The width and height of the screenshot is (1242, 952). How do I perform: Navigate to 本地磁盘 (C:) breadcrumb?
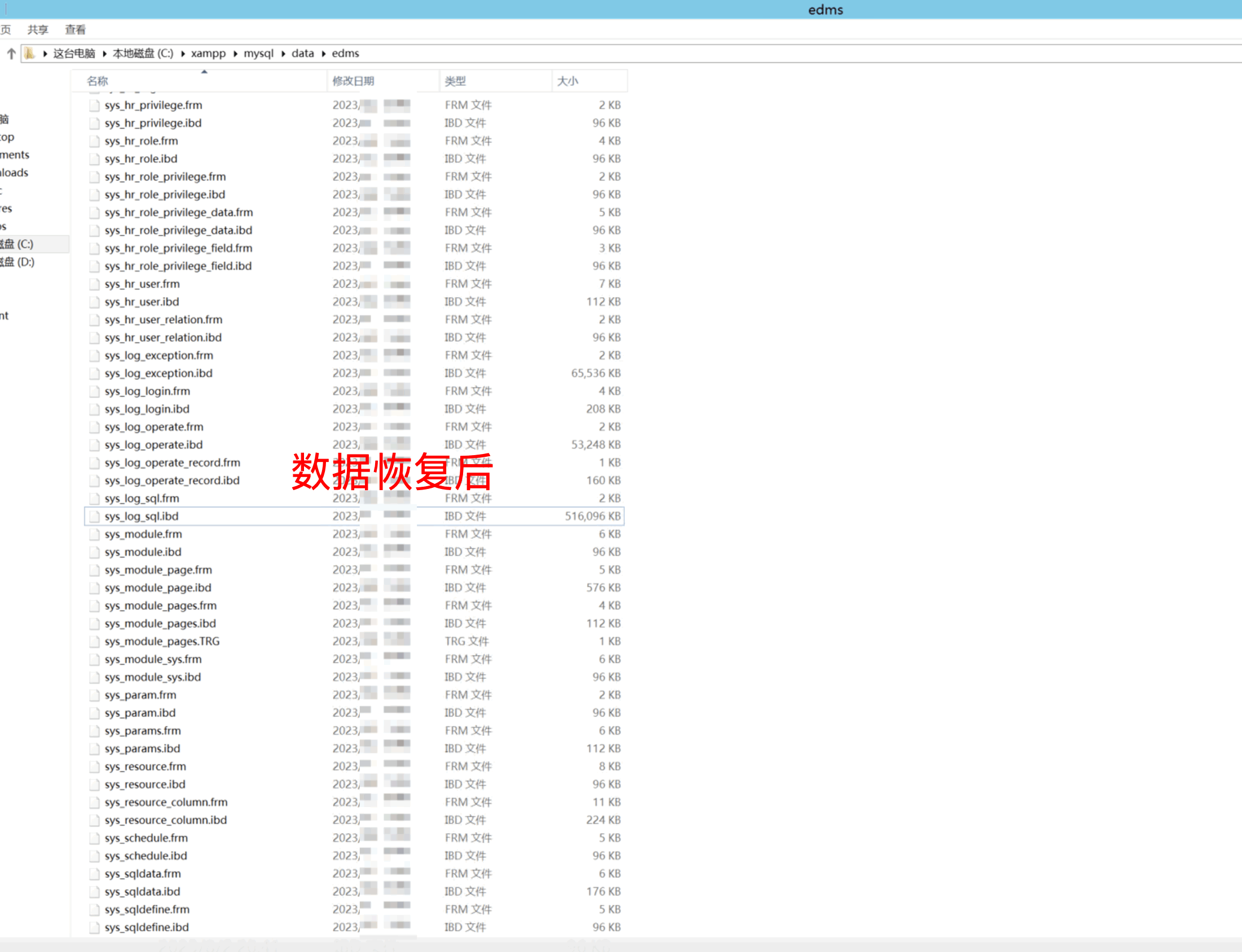[x=143, y=54]
